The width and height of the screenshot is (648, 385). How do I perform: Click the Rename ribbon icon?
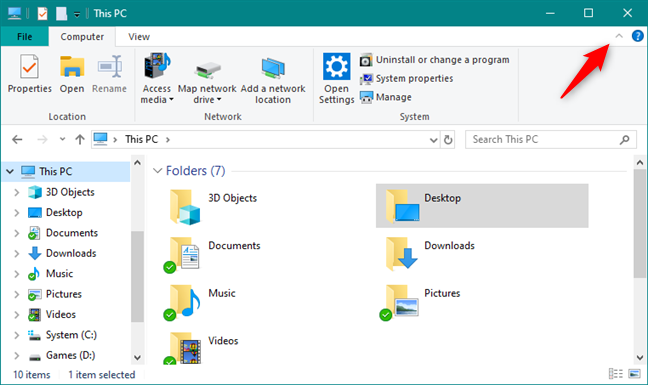tap(110, 67)
